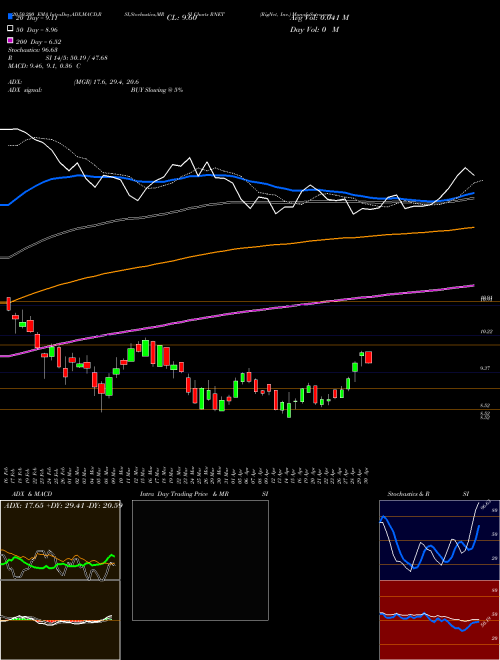Select the 20 Day = 9.11 label
The height and width of the screenshot is (660, 500).
37,18
